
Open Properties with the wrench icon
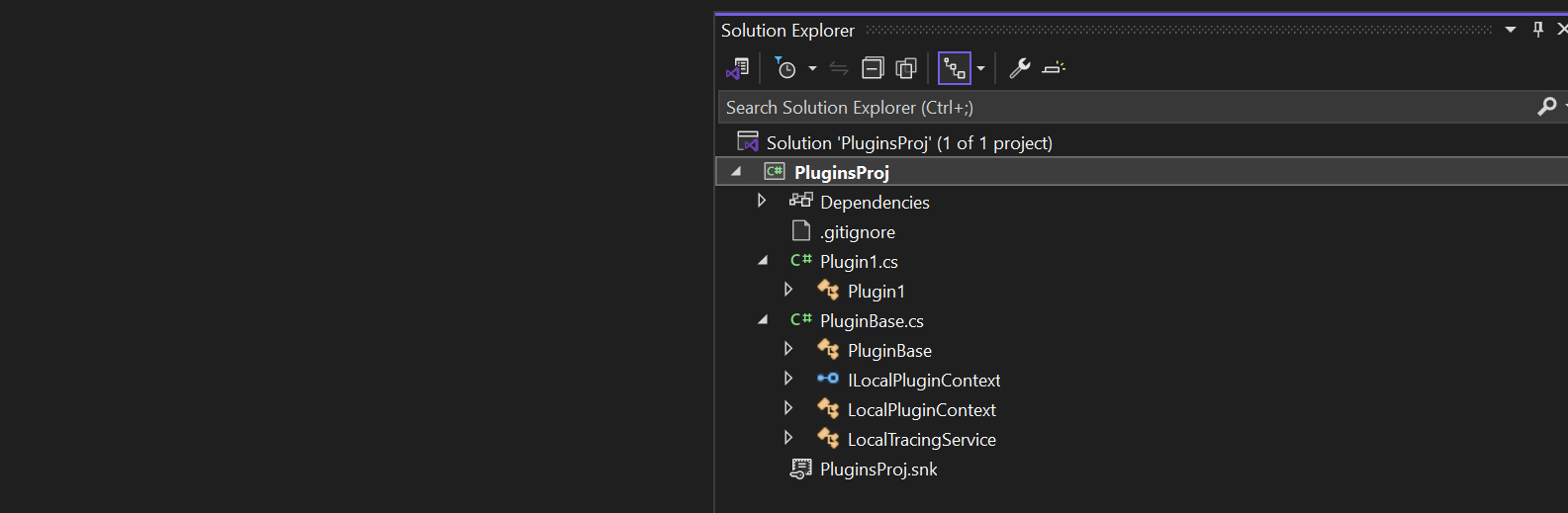point(1019,68)
